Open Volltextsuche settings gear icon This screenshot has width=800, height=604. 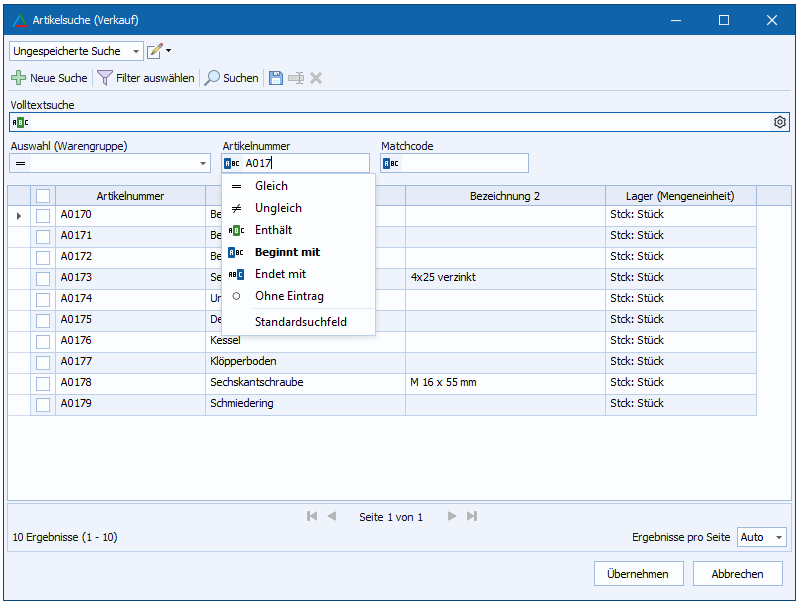coord(780,122)
